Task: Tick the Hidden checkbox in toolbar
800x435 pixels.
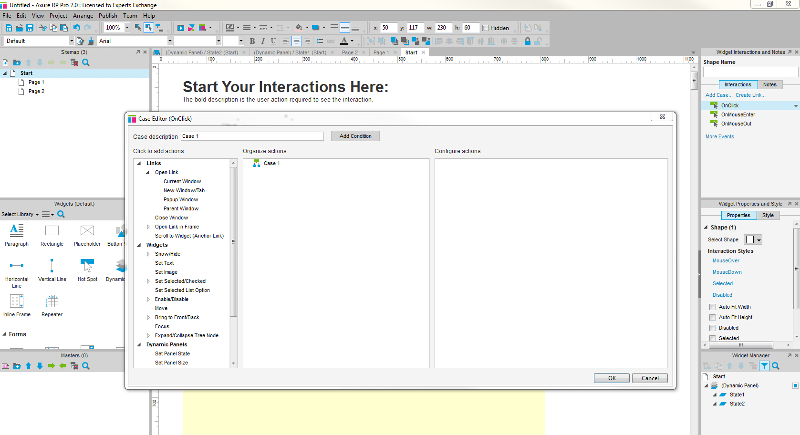Action: point(485,28)
